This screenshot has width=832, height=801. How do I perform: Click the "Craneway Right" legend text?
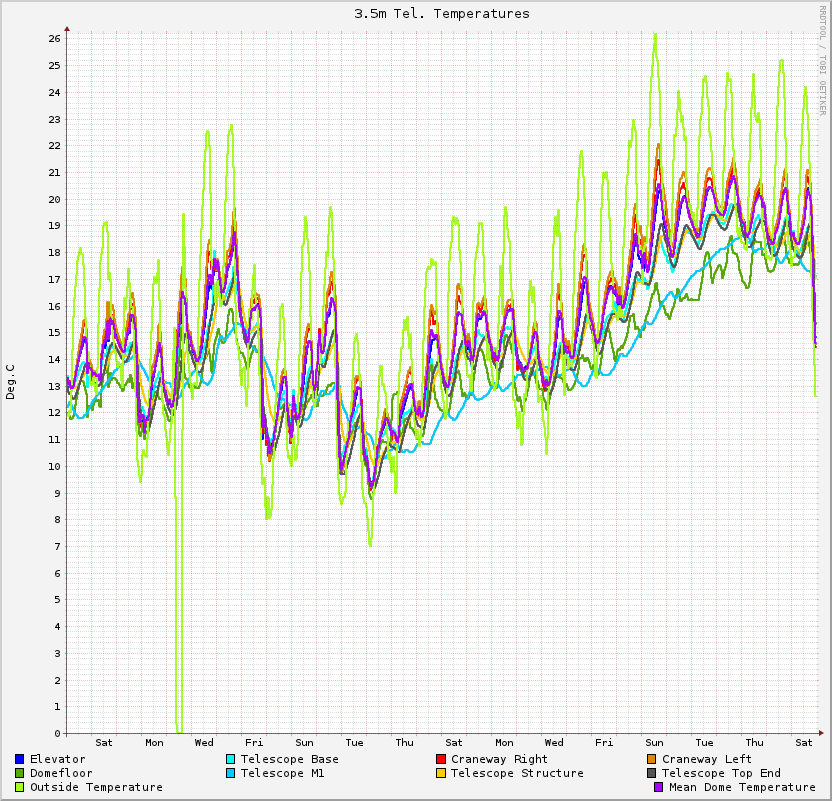pyautogui.click(x=500, y=760)
